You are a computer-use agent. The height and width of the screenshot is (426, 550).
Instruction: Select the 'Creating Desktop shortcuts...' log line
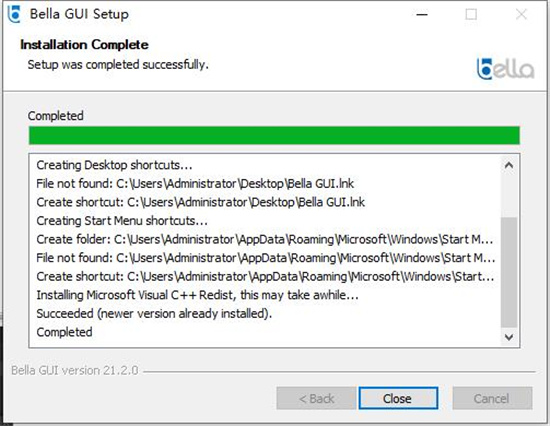[114, 165]
